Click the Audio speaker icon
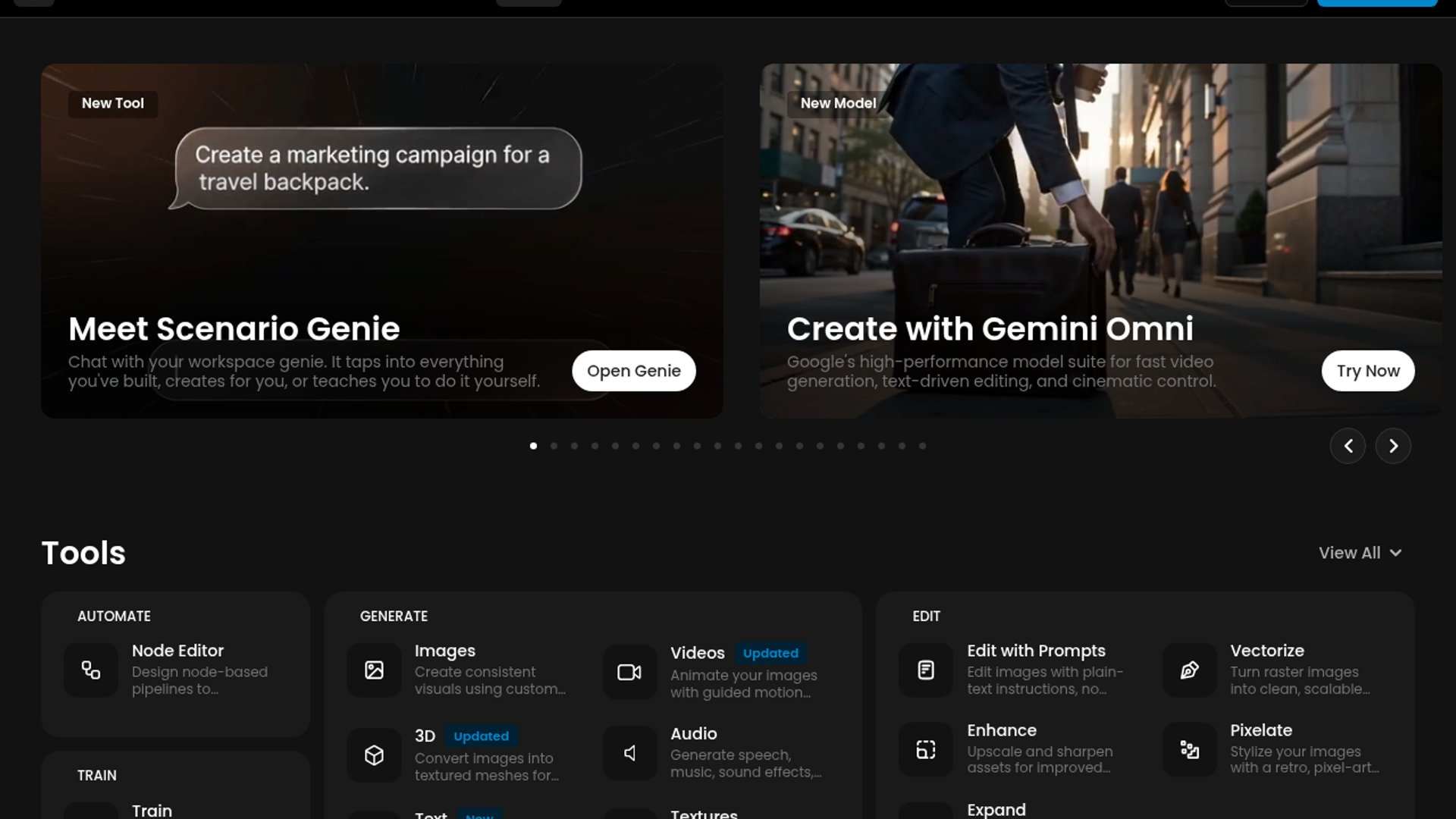This screenshot has height=819, width=1456. 629,753
